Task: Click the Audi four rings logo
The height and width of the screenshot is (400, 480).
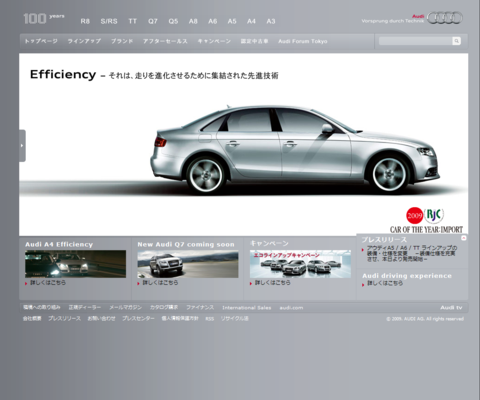Action: pyautogui.click(x=445, y=18)
